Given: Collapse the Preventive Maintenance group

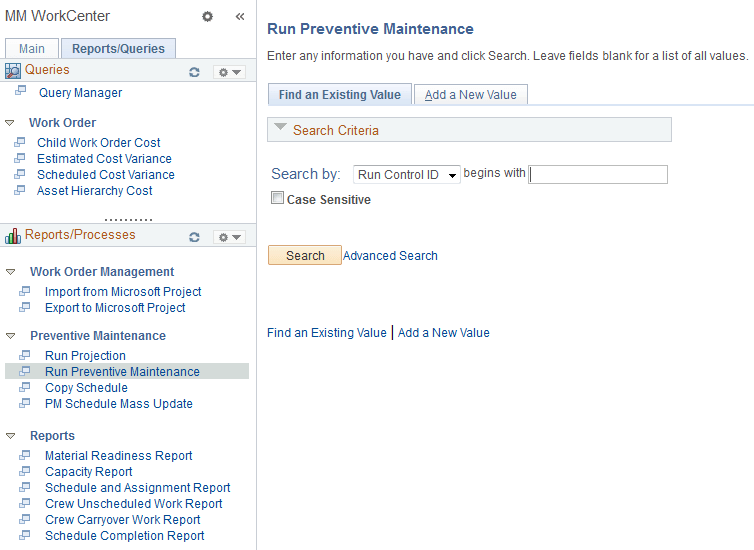Looking at the screenshot, I should 11,336.
